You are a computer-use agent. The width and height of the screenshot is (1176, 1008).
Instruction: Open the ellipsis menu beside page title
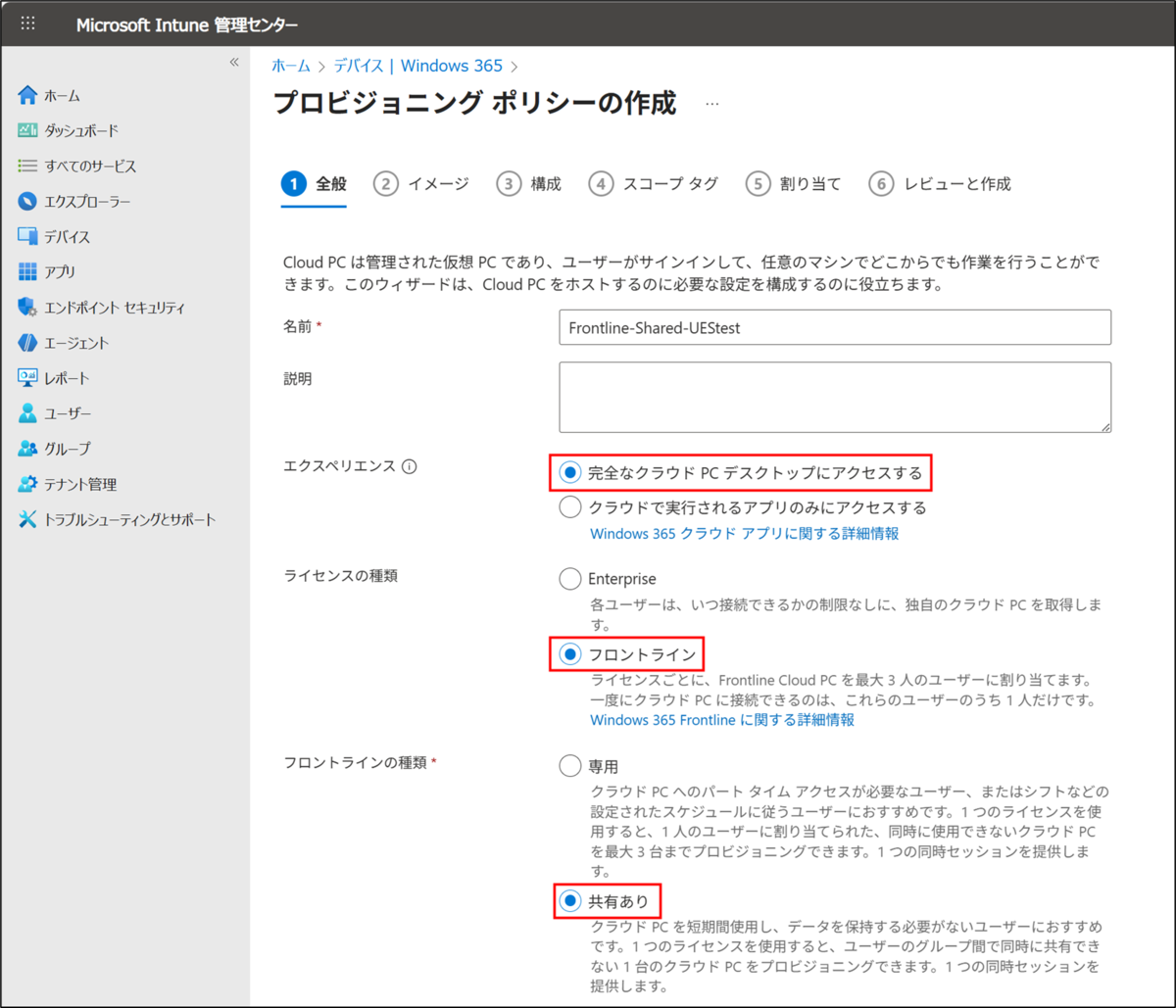point(712,103)
